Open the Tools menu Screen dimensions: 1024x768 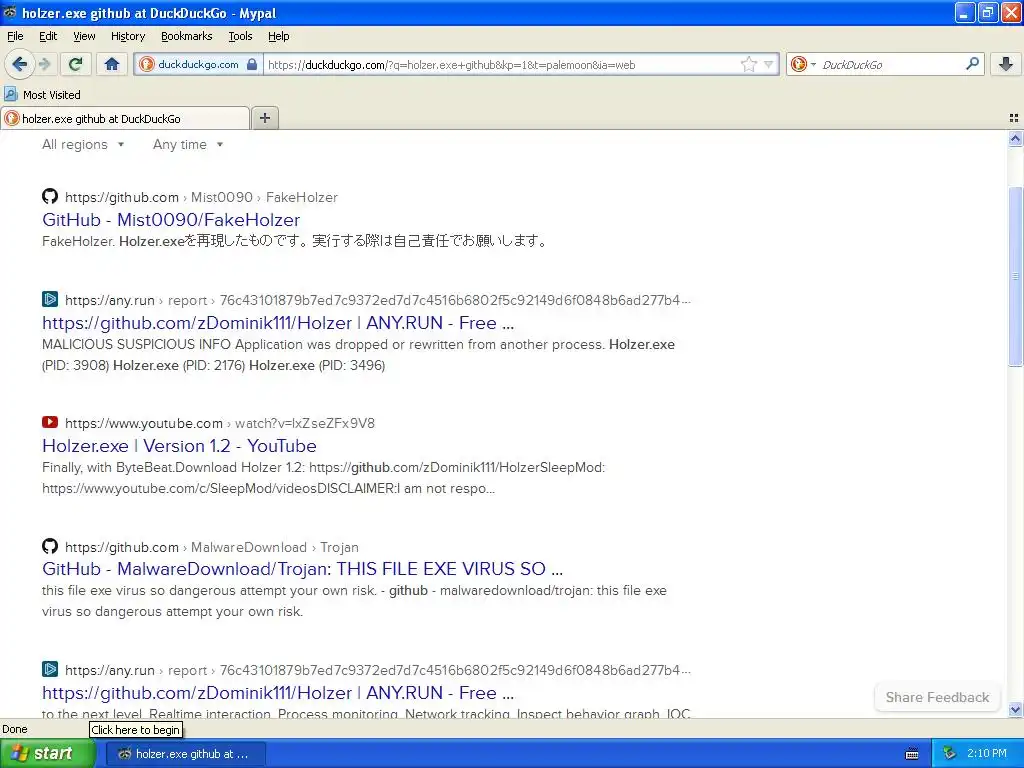(x=240, y=36)
